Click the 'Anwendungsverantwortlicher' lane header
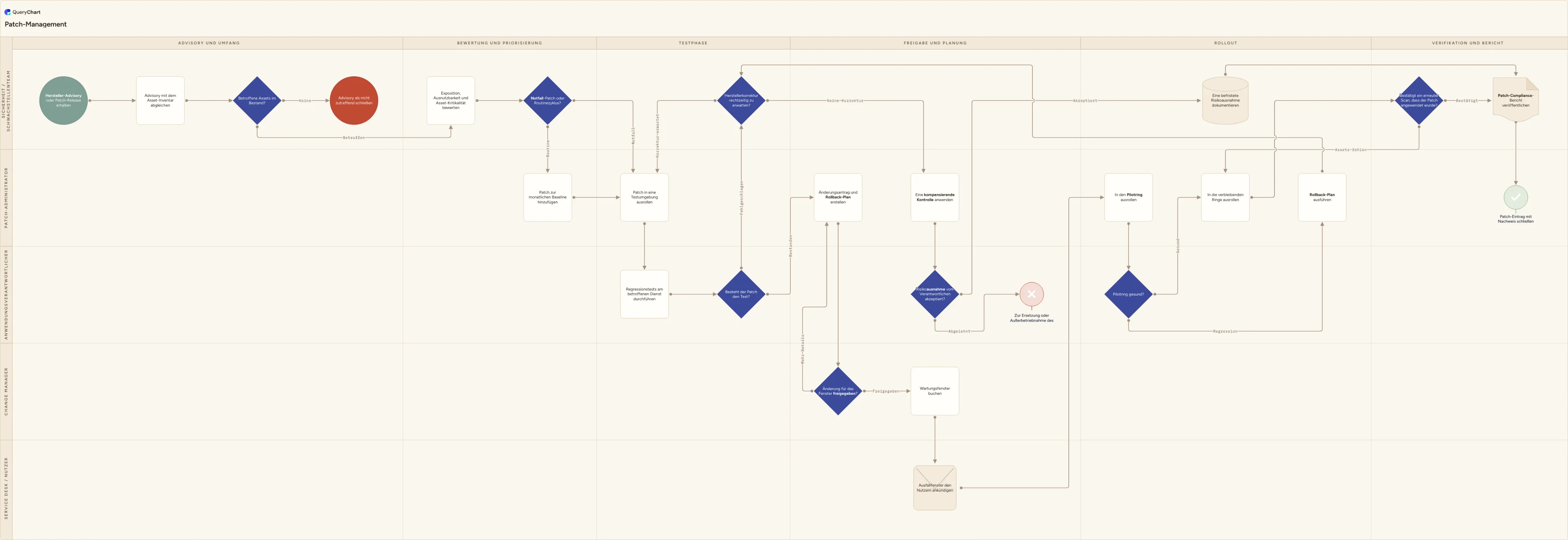1568x540 pixels. [x=6, y=294]
